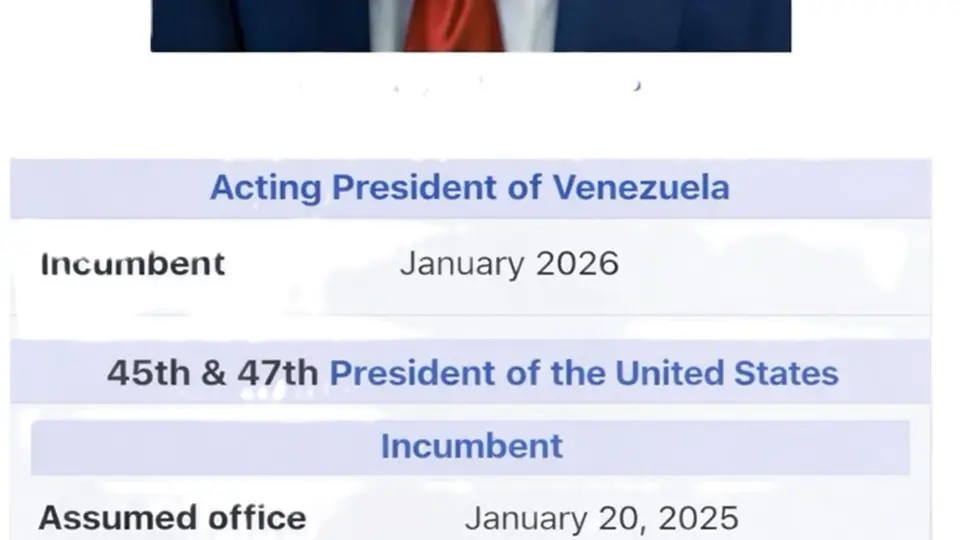Click the Assumed office label

[x=172, y=518]
